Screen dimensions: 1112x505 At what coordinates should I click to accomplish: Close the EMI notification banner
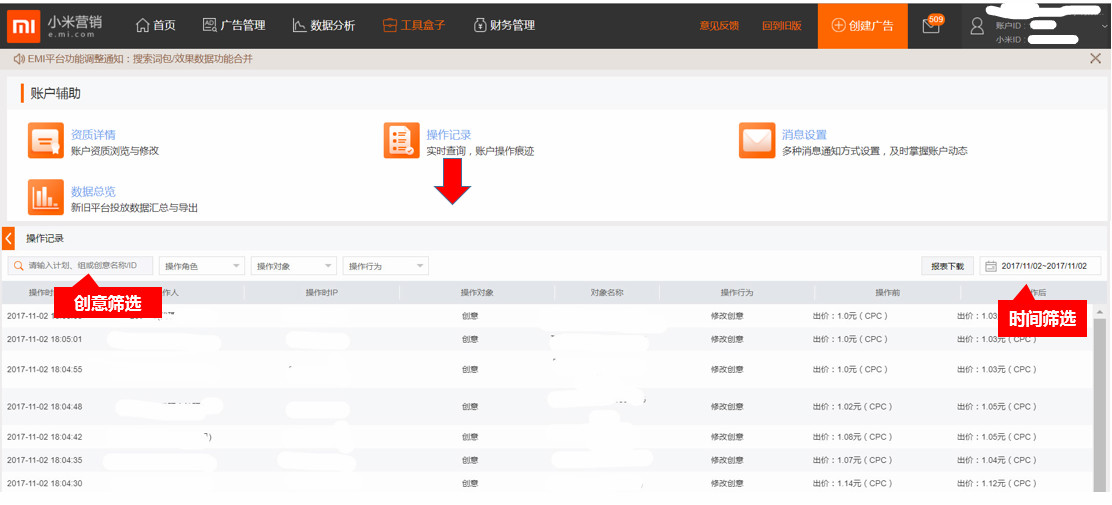coord(1095,59)
